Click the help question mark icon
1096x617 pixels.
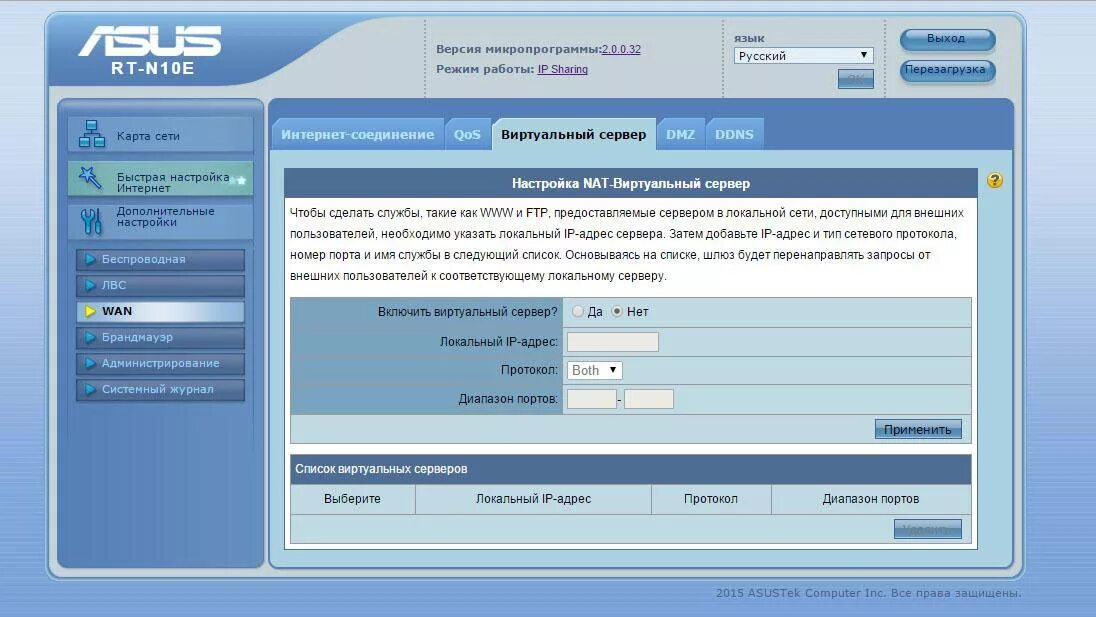tap(991, 180)
